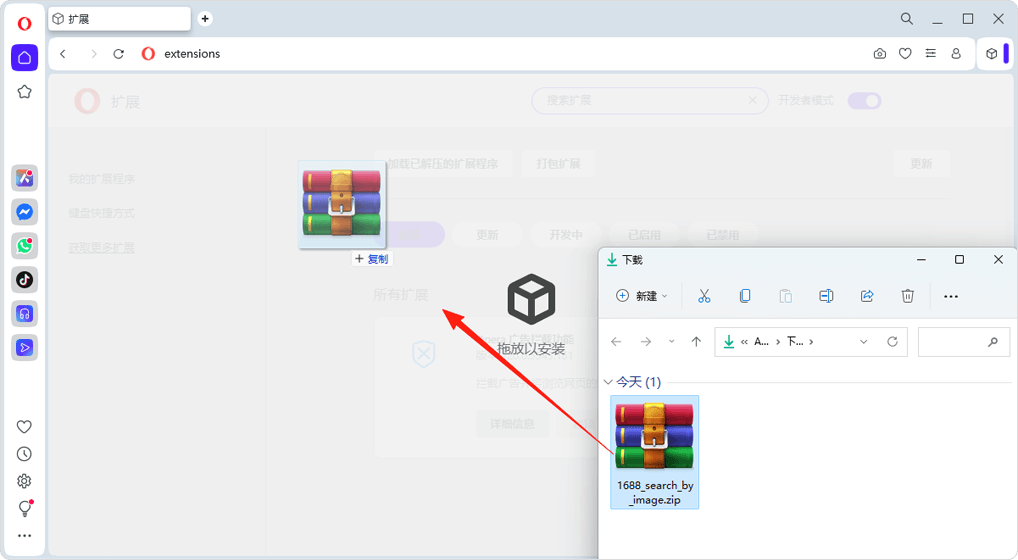Click the Share icon in Explorer toolbar

(x=867, y=296)
